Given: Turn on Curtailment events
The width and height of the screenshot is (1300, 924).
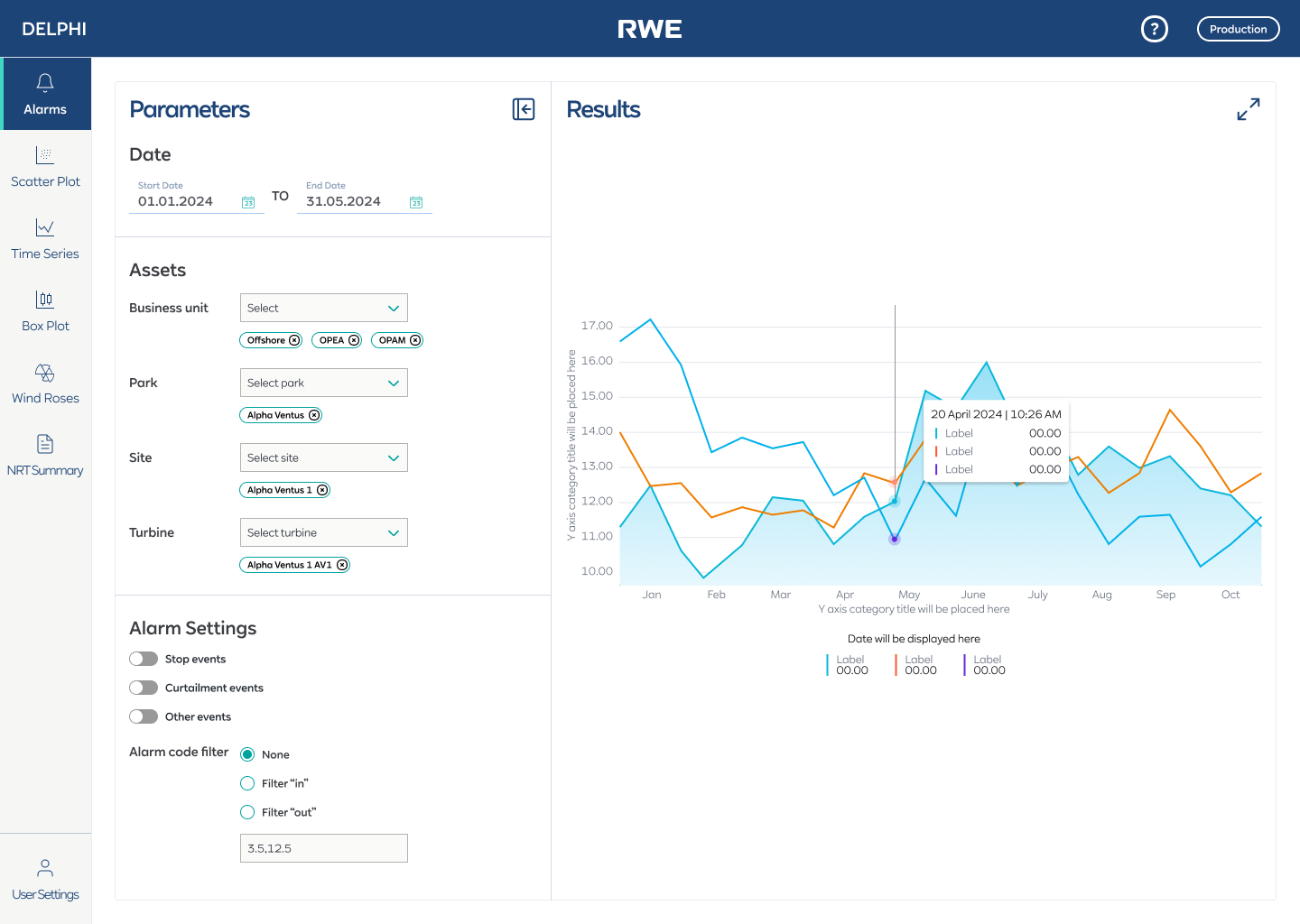Looking at the screenshot, I should [144, 688].
